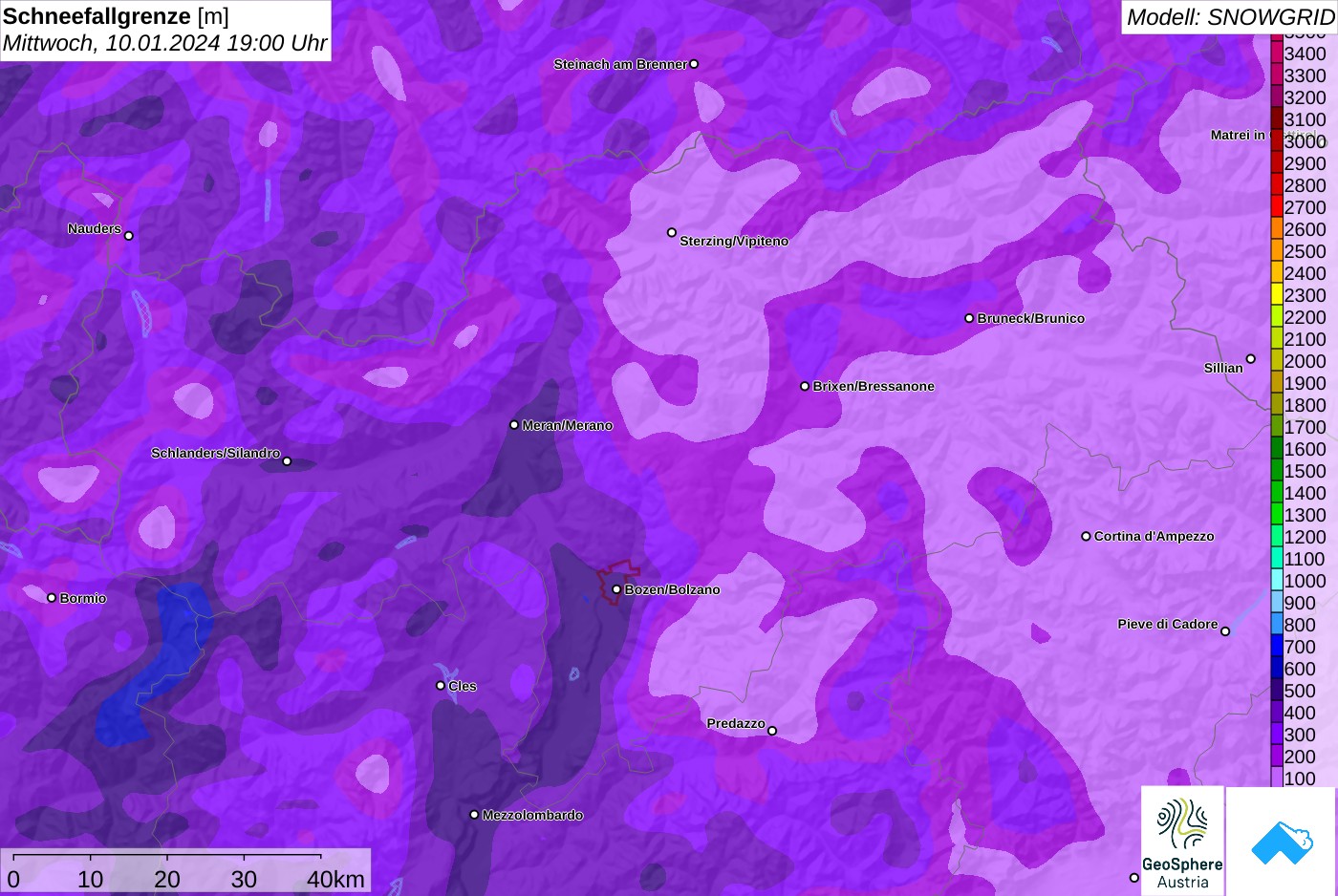
Task: Pick the 100 light purple legend swatch
Action: [1276, 778]
